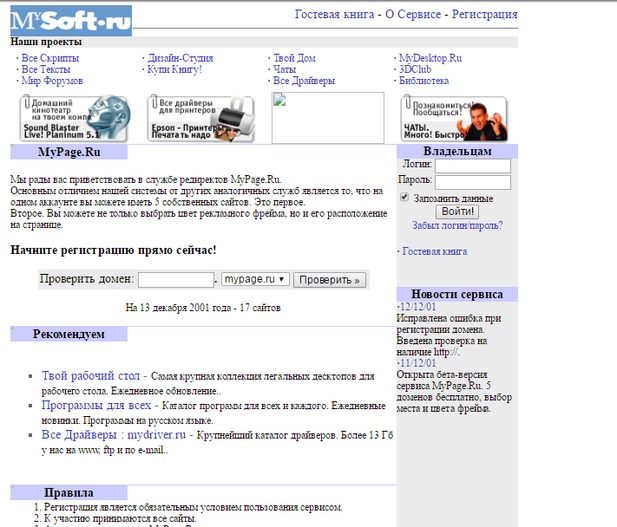Image resolution: width=617 pixels, height=527 pixels.
Task: Open the Все Драйверы project link
Action: (x=304, y=81)
